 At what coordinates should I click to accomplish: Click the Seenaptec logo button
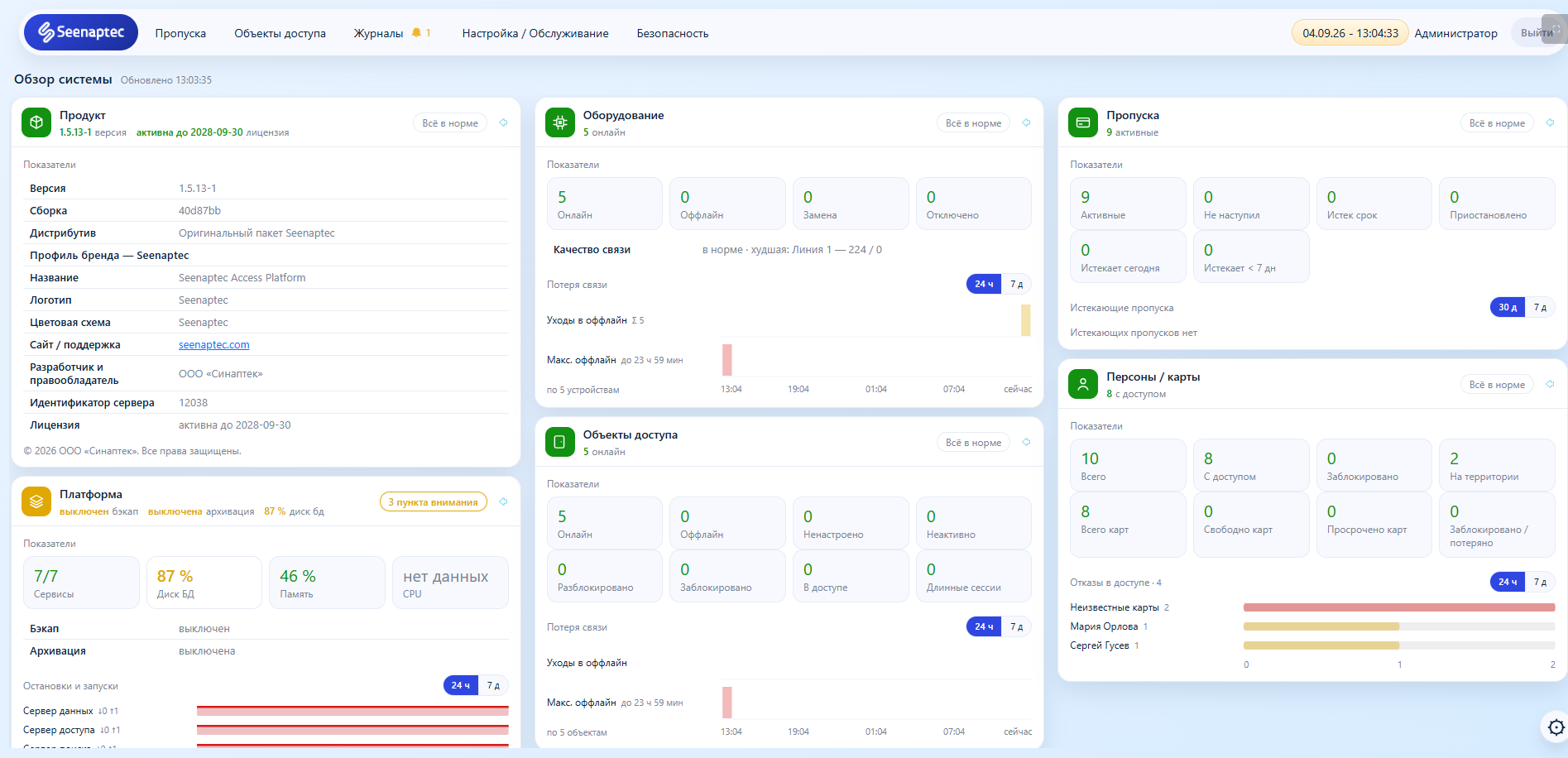[80, 32]
